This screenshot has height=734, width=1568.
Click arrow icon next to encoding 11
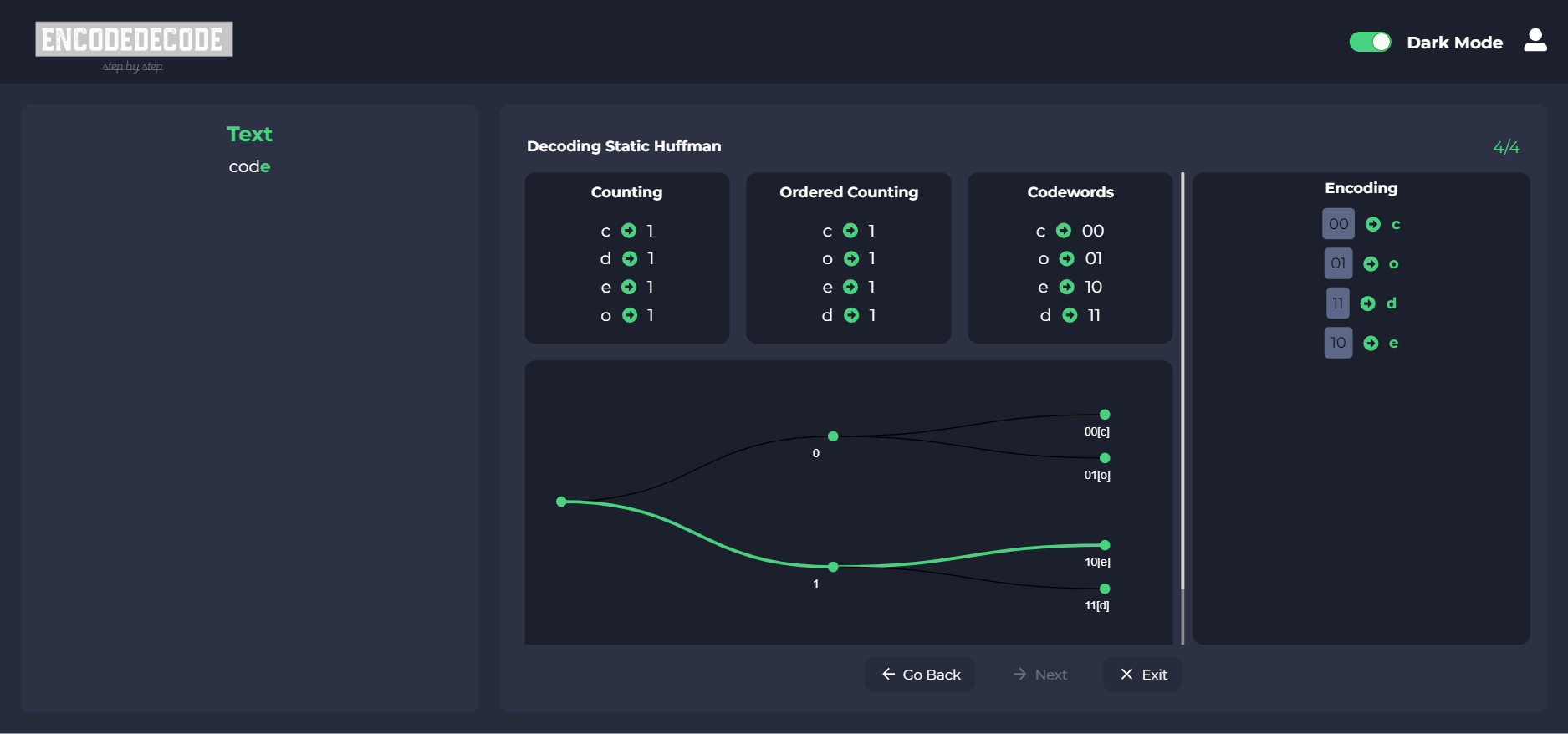click(1368, 303)
